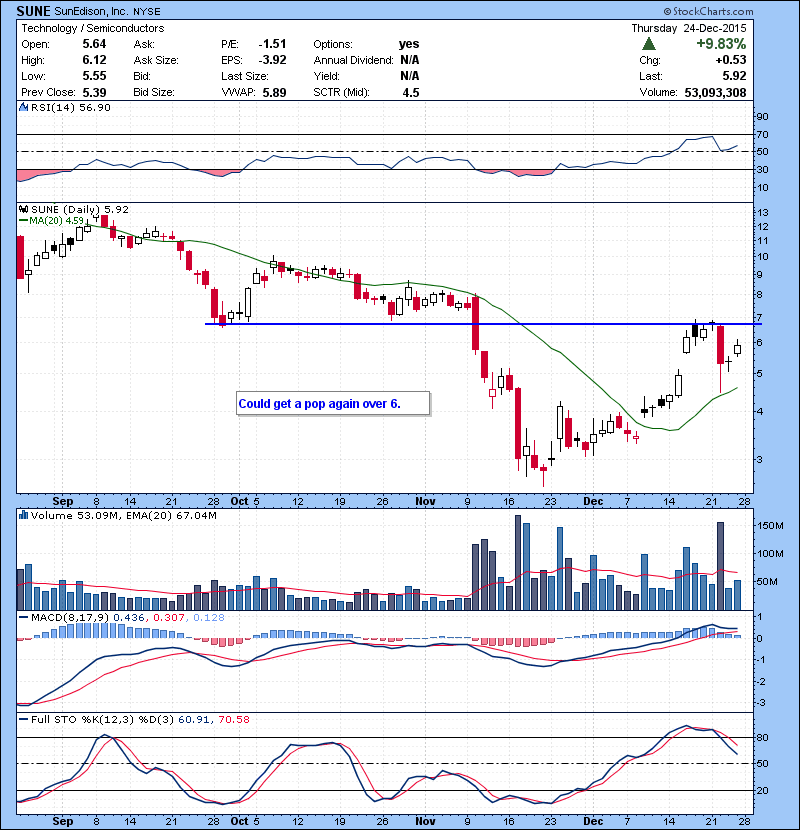
Task: Click the red stochastic %D value 70.58
Action: pyautogui.click(x=233, y=719)
